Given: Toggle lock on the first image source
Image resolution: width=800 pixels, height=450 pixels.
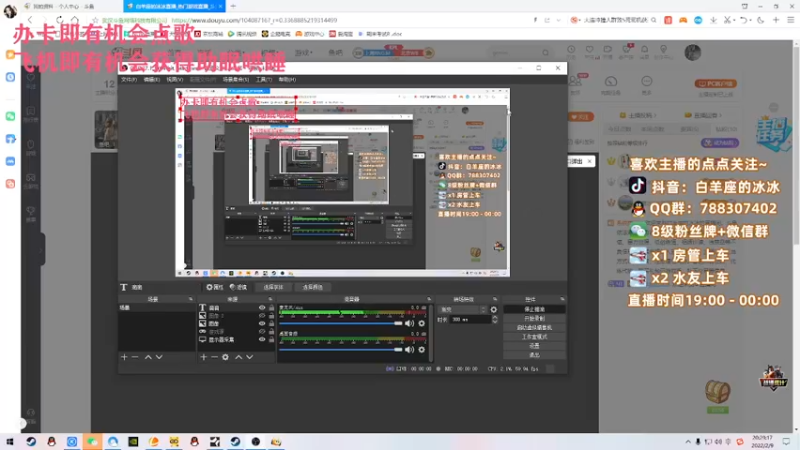Looking at the screenshot, I should click(x=271, y=316).
